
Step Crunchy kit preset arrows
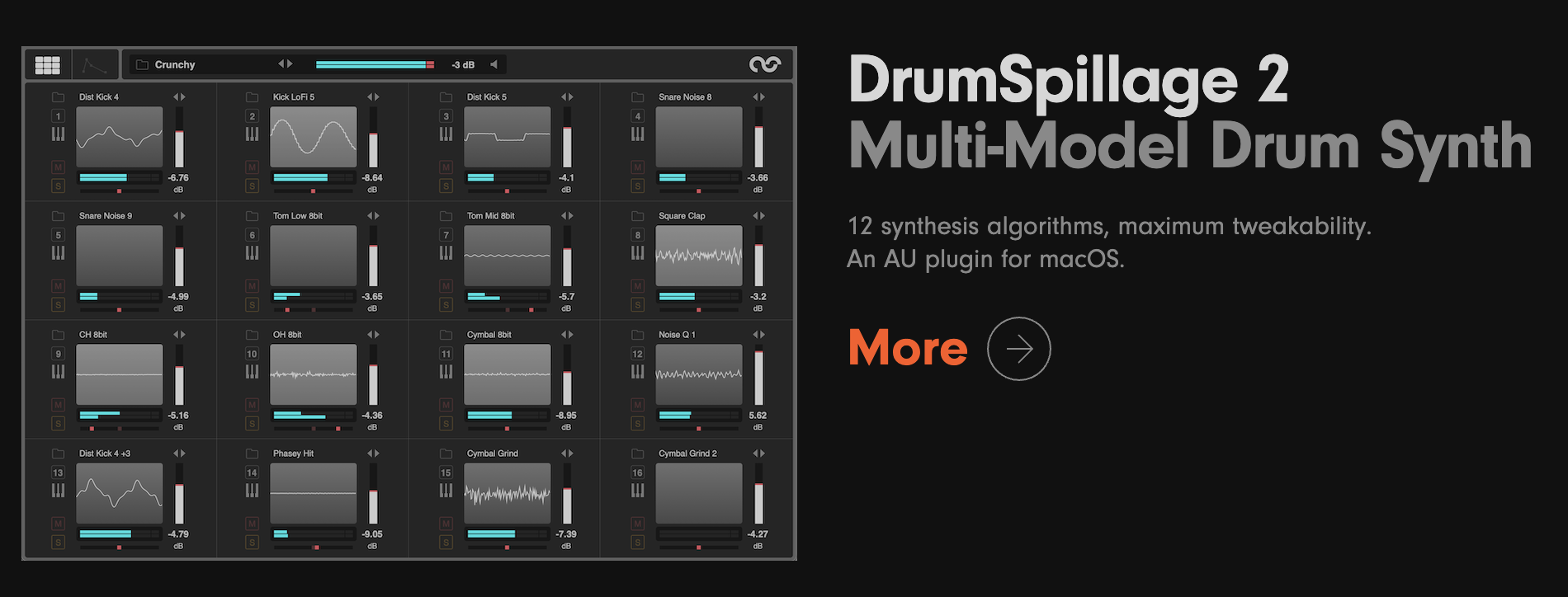[285, 64]
